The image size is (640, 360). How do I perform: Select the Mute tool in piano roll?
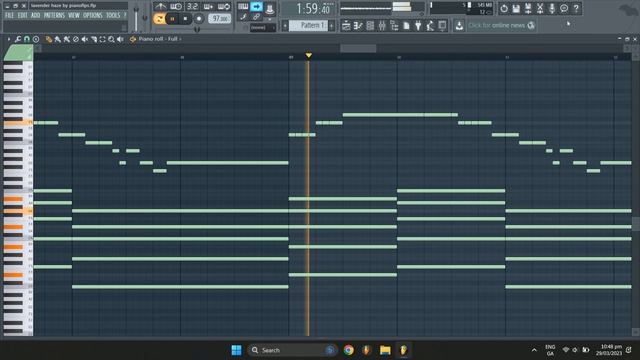coord(84,39)
